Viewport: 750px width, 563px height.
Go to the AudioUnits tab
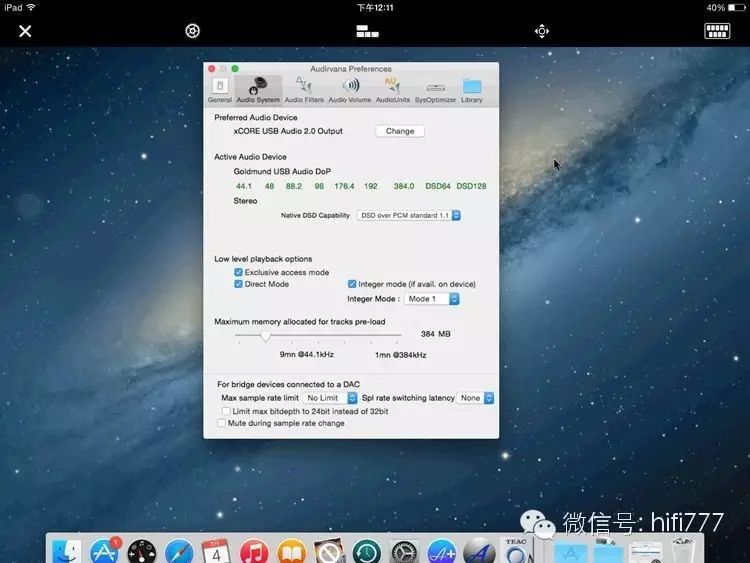393,90
